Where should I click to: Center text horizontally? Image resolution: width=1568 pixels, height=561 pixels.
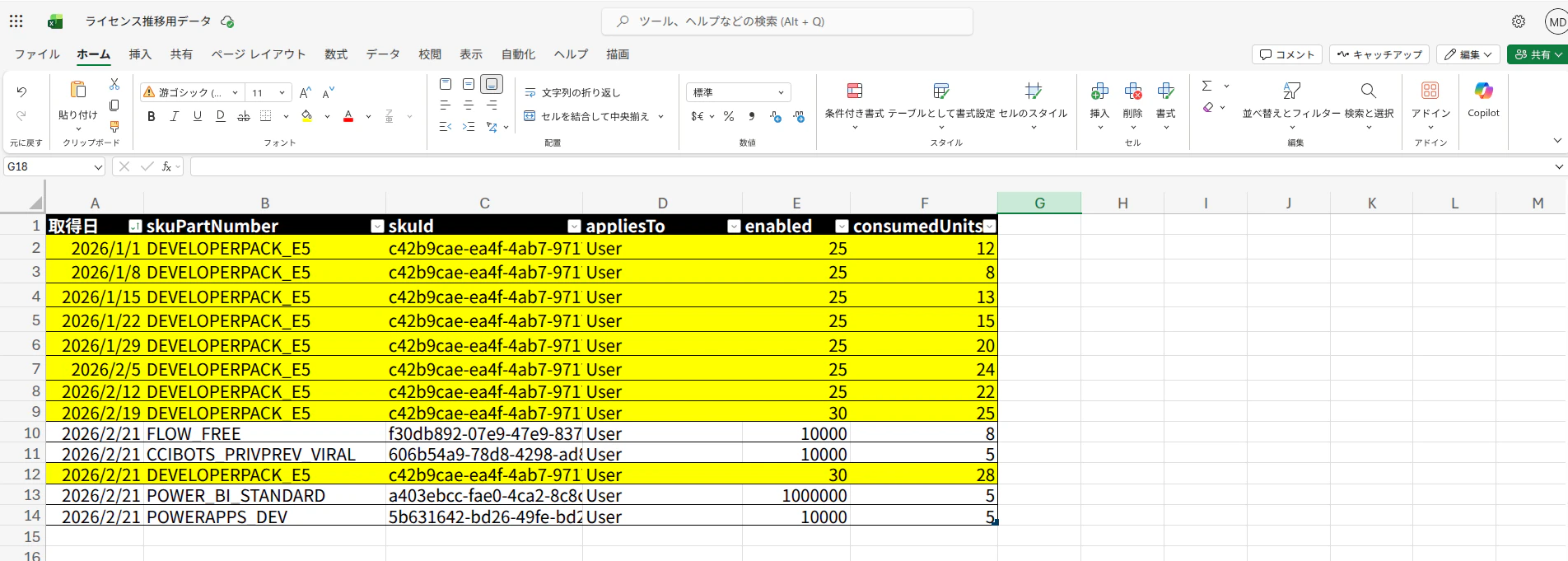click(x=469, y=105)
